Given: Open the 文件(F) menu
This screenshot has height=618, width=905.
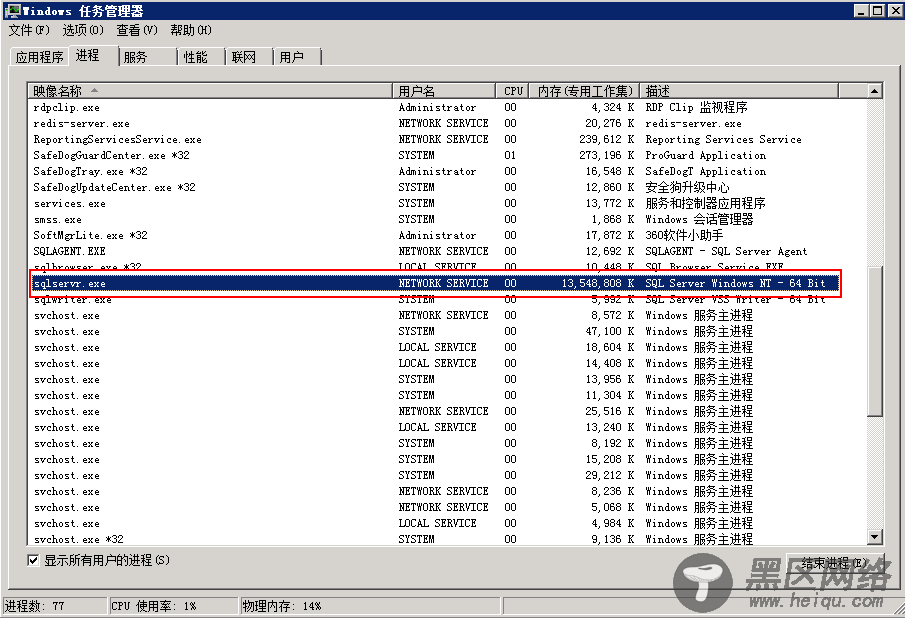Looking at the screenshot, I should (29, 30).
